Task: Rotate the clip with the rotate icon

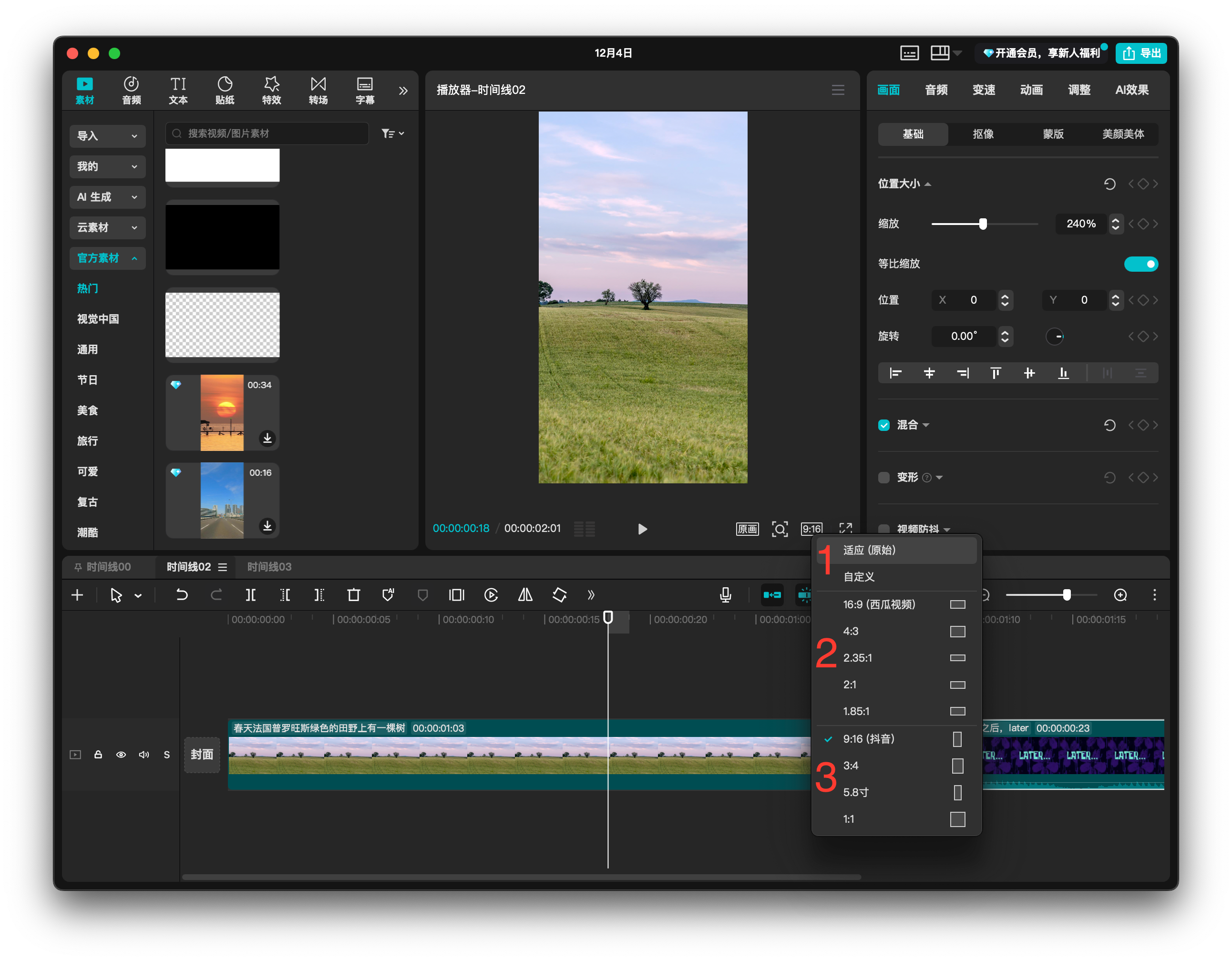Action: (x=560, y=595)
